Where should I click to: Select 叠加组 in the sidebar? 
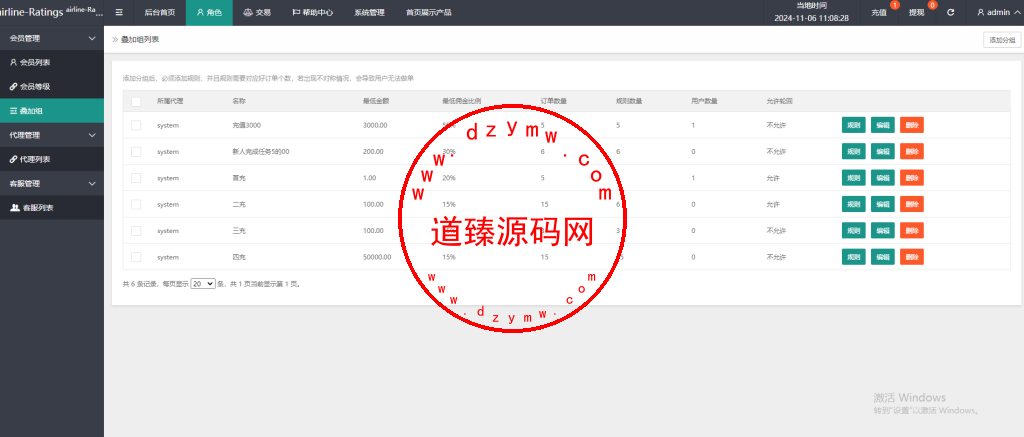coord(52,111)
